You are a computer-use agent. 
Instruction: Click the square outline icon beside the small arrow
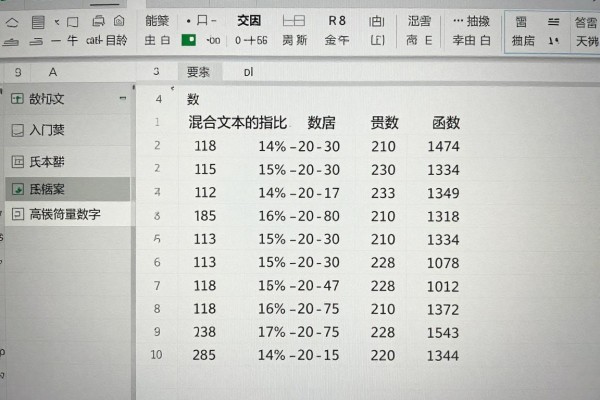point(72,22)
